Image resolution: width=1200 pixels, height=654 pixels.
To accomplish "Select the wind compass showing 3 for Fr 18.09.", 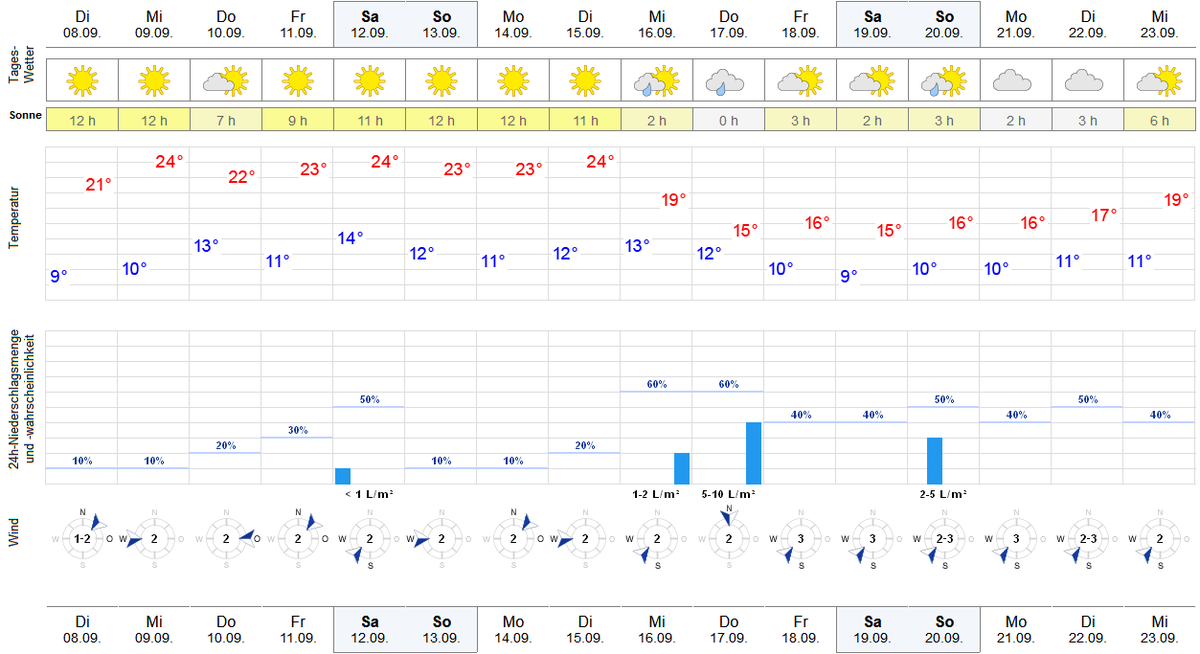I will (x=800, y=539).
